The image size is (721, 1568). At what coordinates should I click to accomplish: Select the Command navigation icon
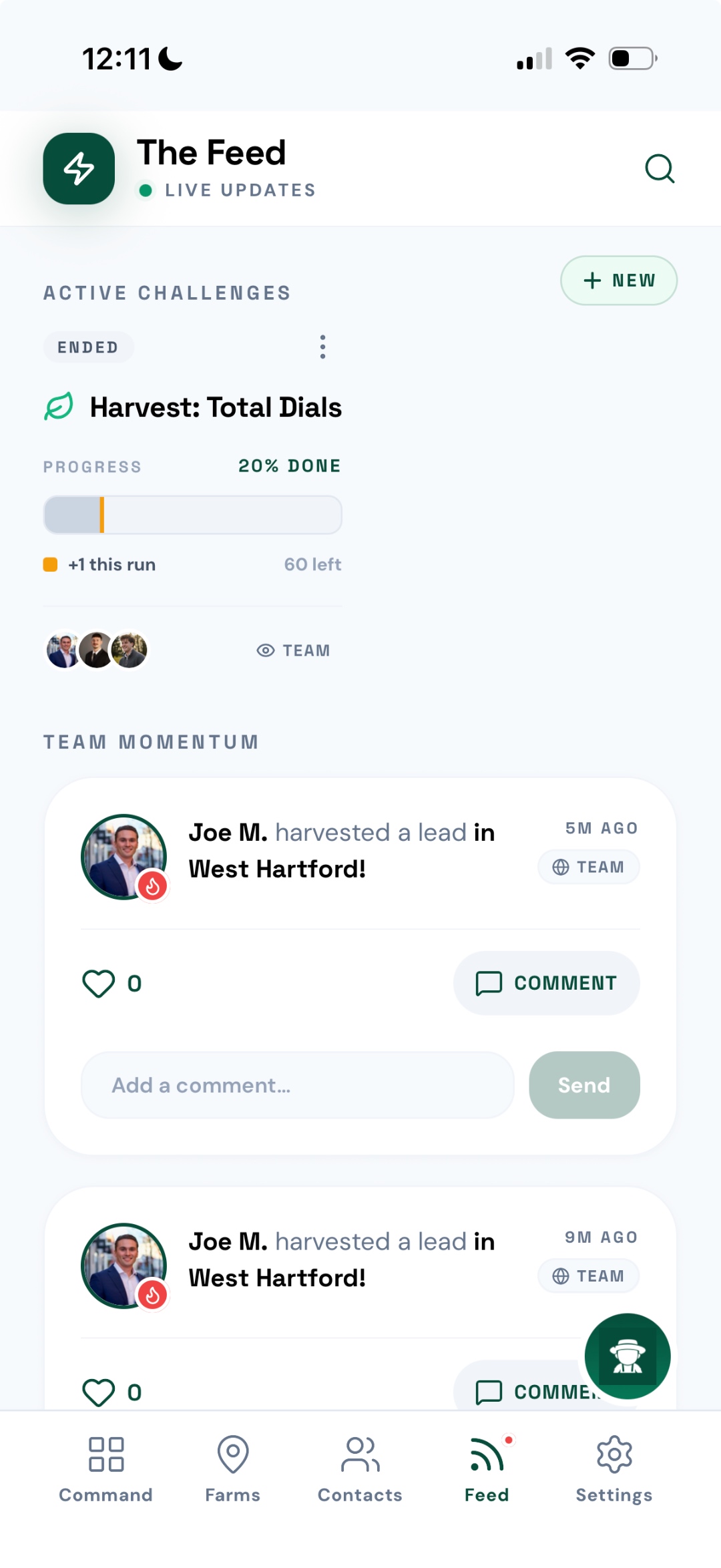[x=106, y=1460]
